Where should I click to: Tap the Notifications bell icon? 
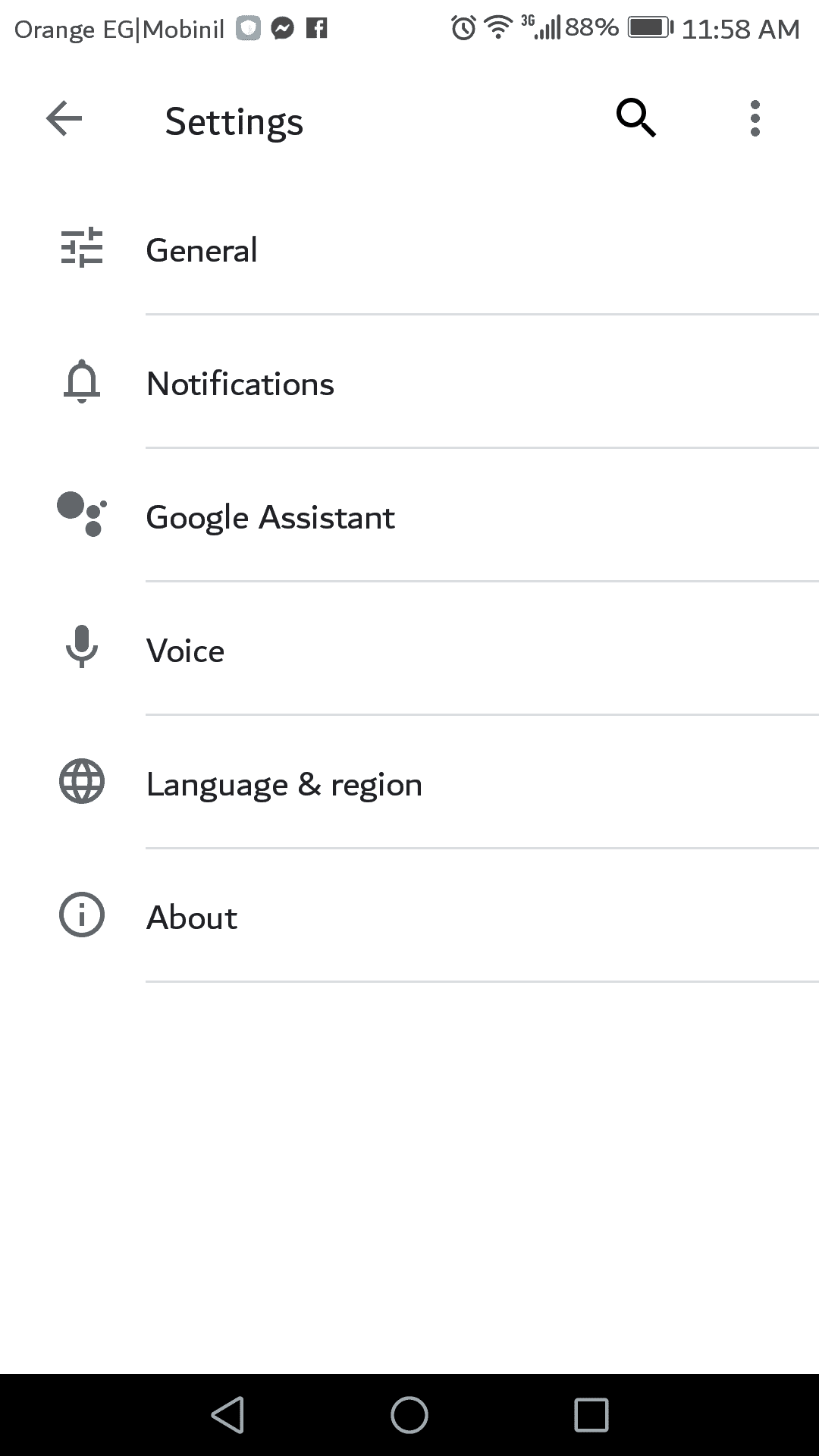point(82,381)
